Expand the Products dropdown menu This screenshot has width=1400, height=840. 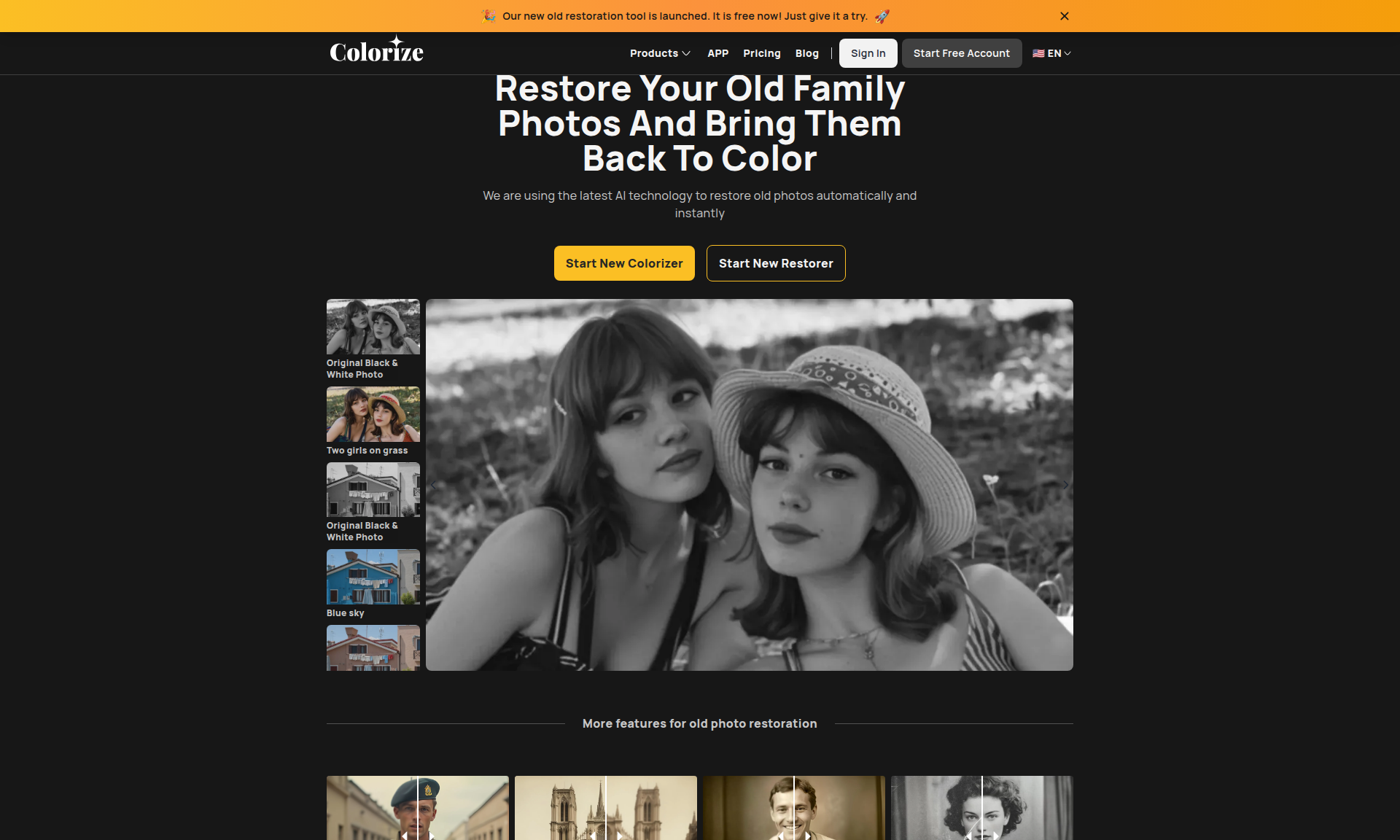click(x=660, y=53)
